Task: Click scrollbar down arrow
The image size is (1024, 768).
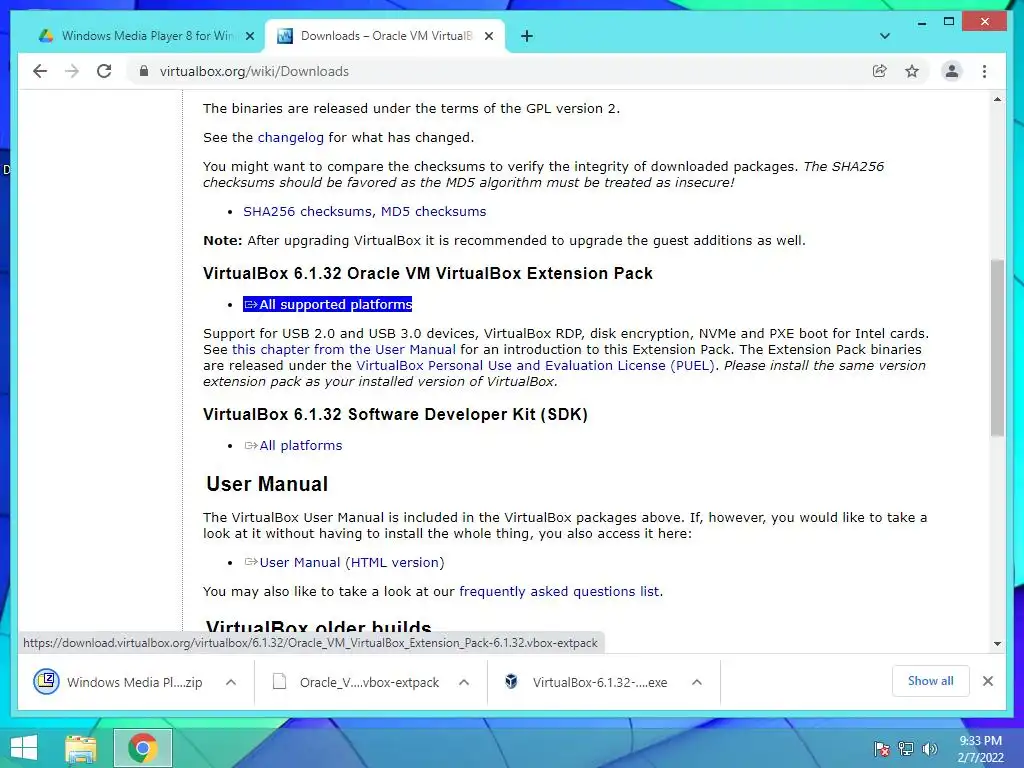Action: click(x=997, y=644)
